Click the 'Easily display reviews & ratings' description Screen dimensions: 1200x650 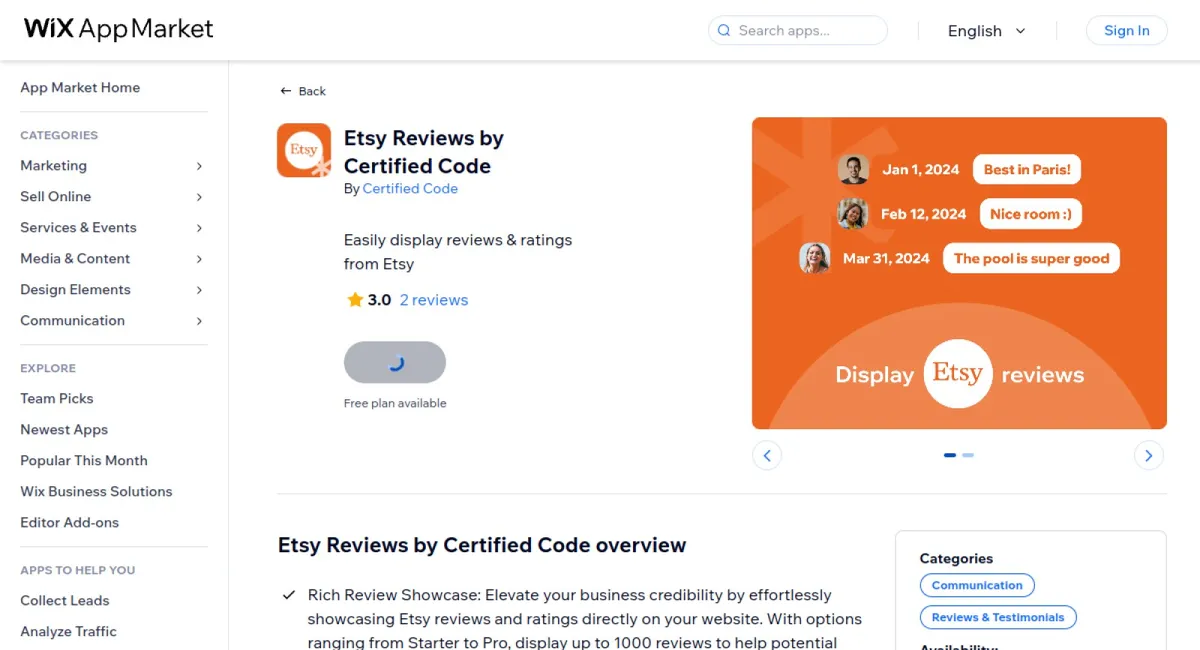click(x=458, y=252)
